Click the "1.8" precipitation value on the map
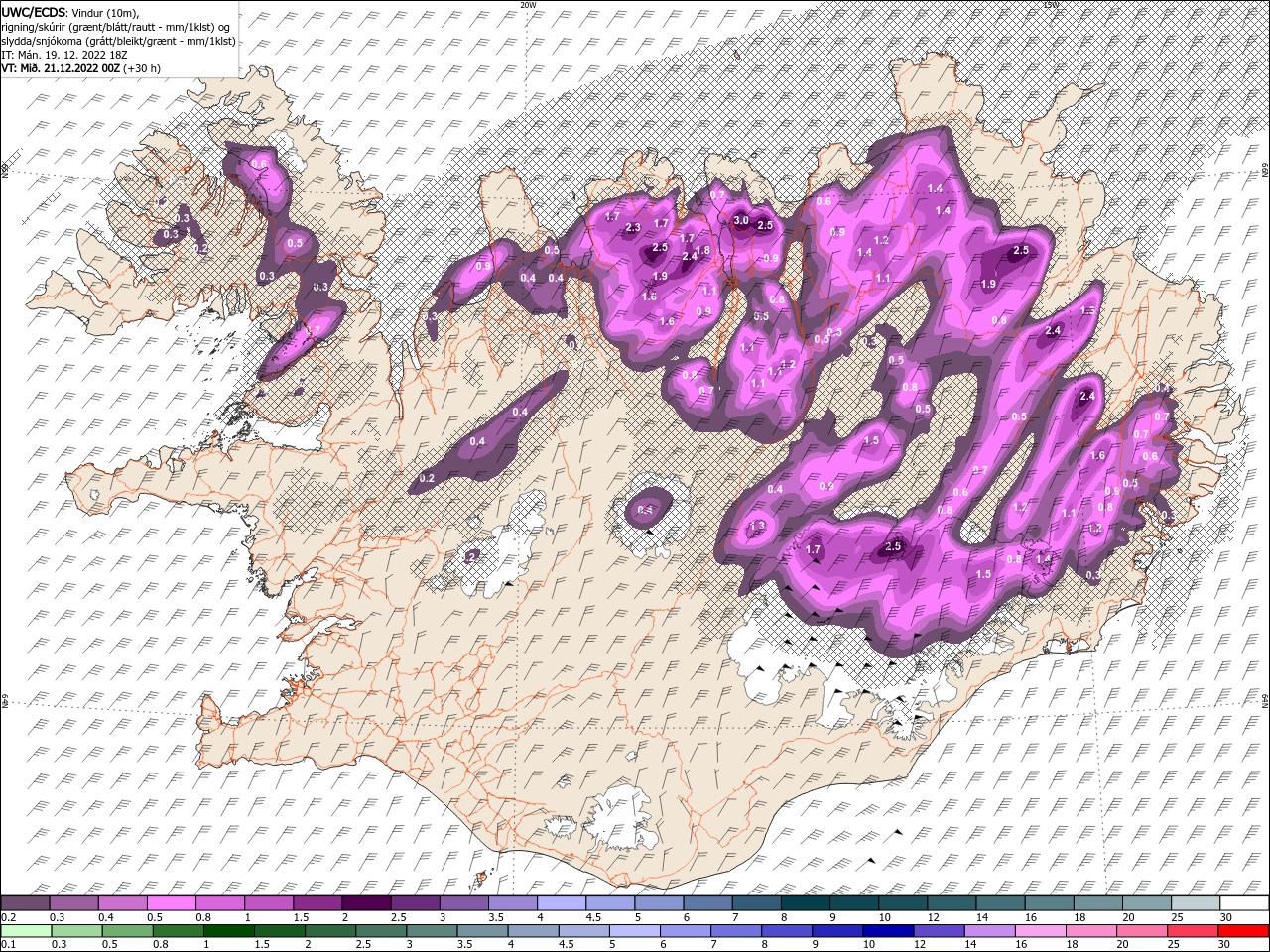The height and width of the screenshot is (952, 1270). coord(702,251)
